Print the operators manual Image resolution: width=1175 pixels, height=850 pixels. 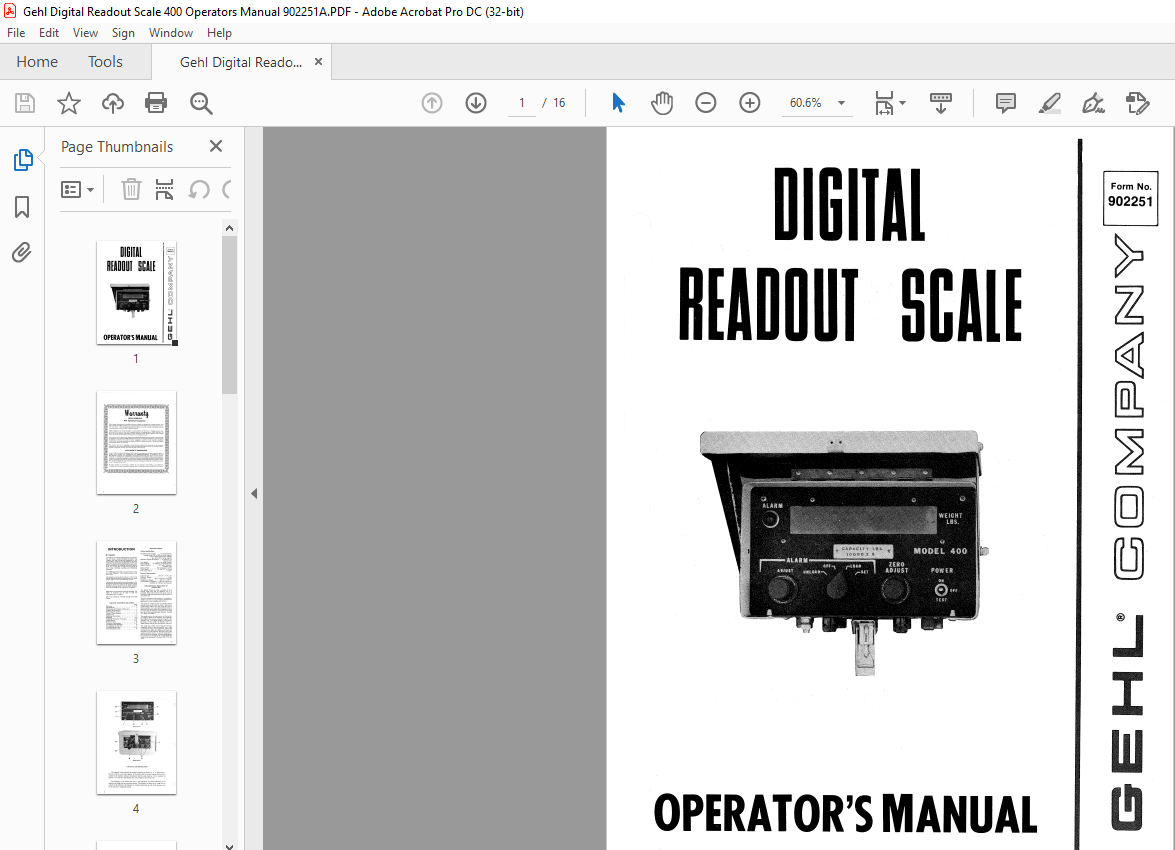pos(156,103)
